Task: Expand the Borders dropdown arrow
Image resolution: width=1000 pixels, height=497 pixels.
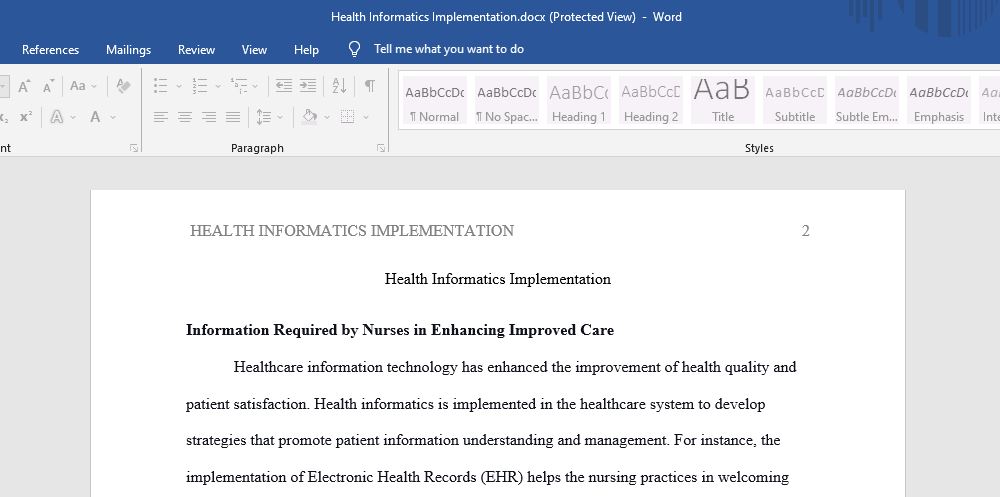Action: (x=365, y=117)
